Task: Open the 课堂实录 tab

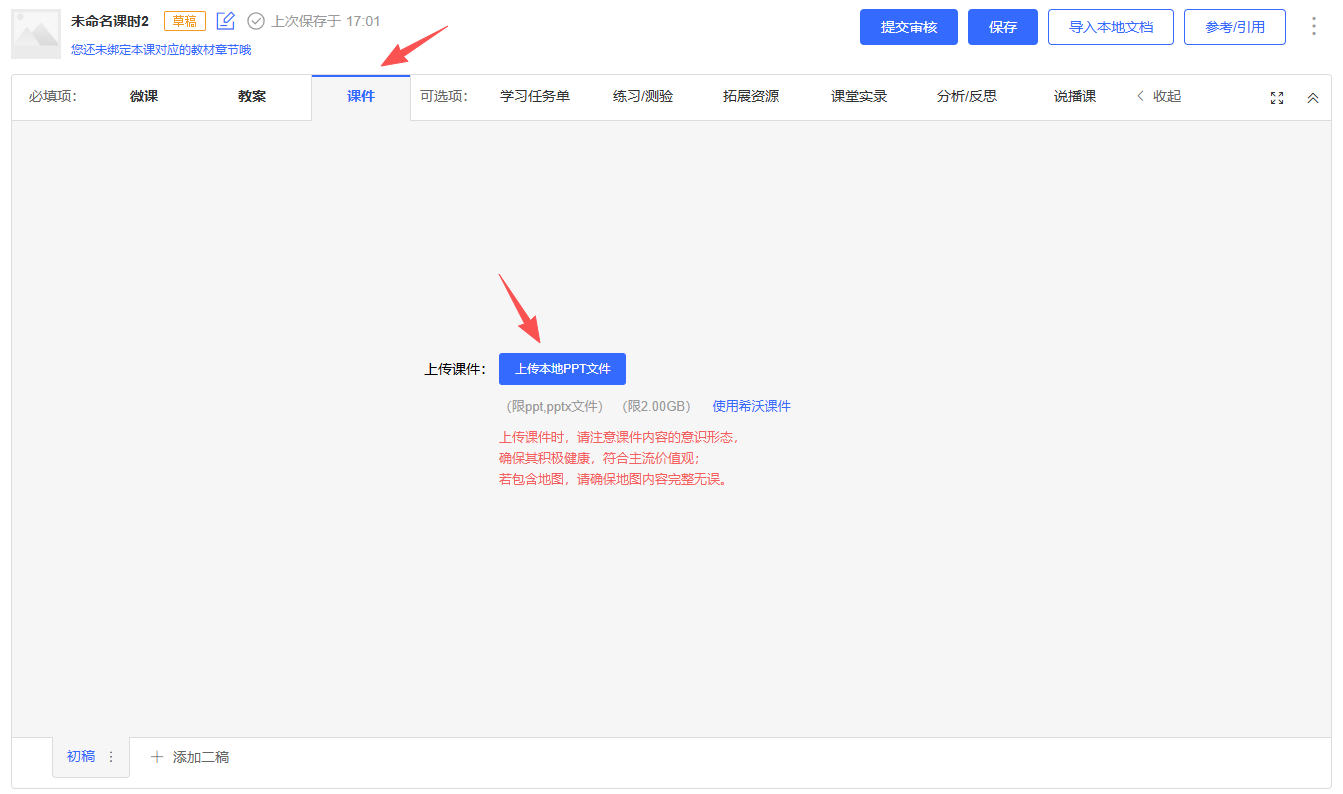Action: pos(859,97)
